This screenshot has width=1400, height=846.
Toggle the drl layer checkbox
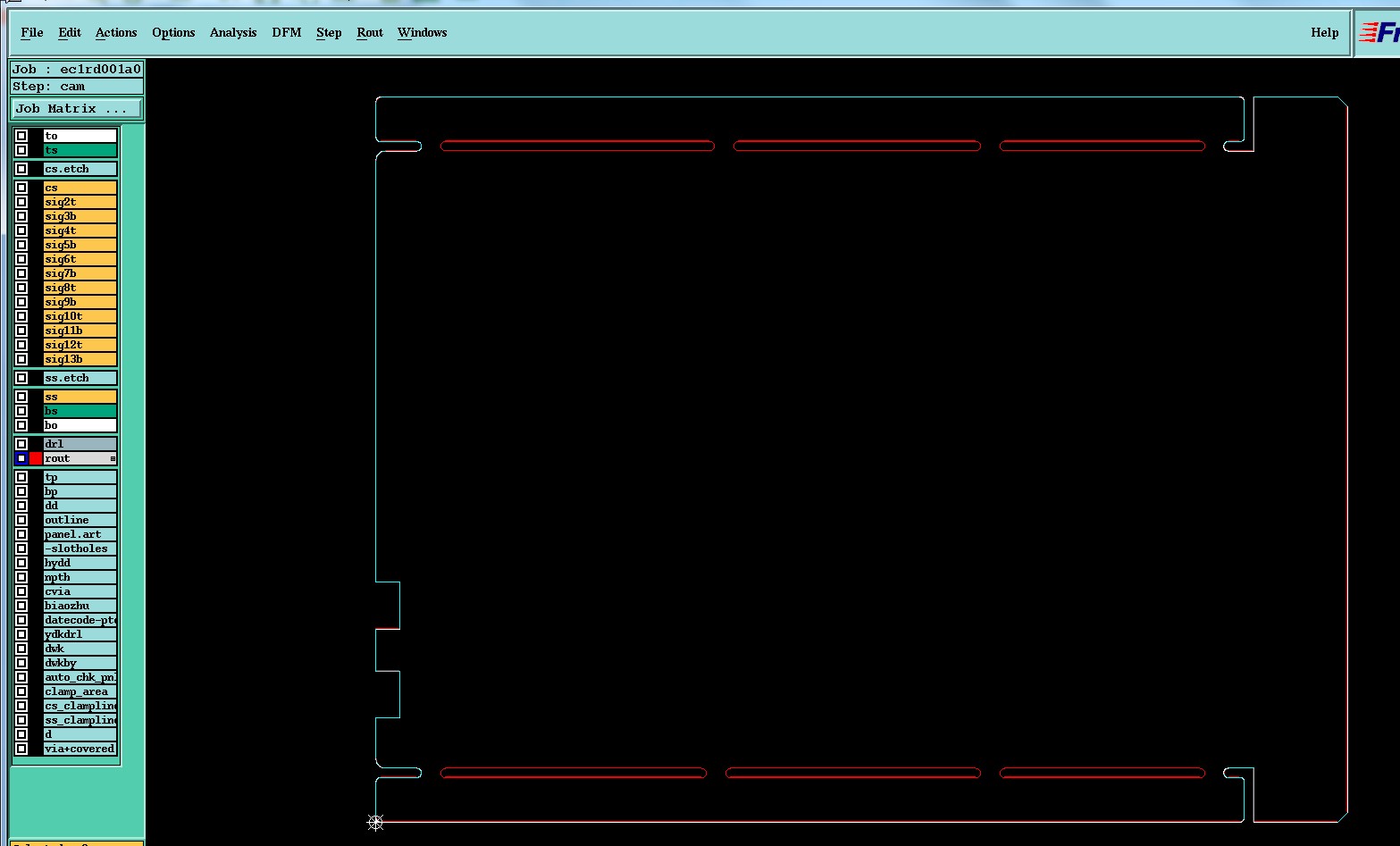21,444
